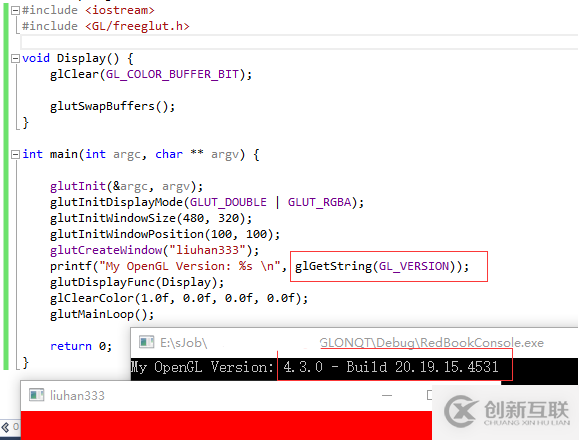Click the liuhan333 window title text
This screenshot has height=440, width=579.
(x=77, y=396)
